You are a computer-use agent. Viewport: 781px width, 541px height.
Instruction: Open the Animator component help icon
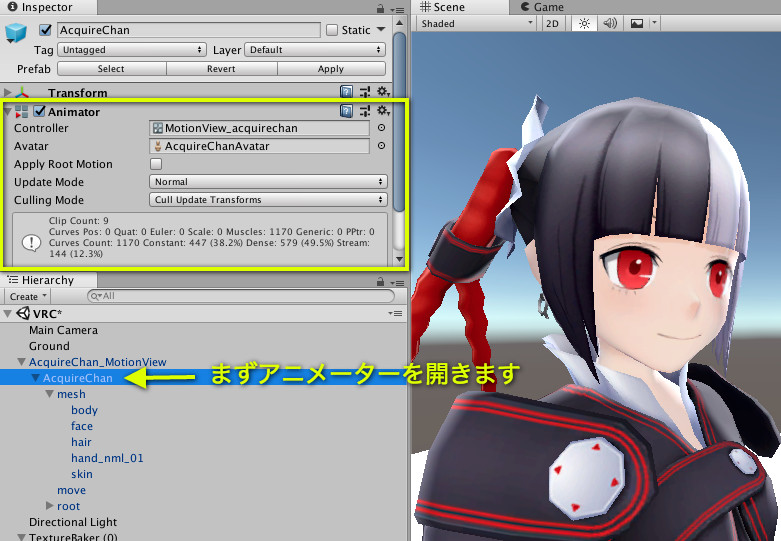click(x=346, y=111)
